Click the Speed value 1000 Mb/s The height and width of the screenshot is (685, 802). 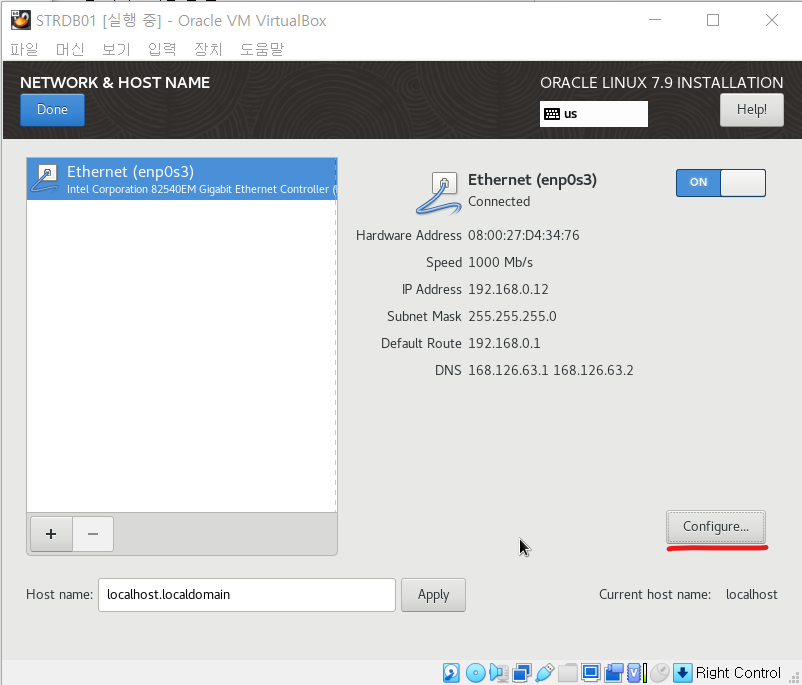500,262
